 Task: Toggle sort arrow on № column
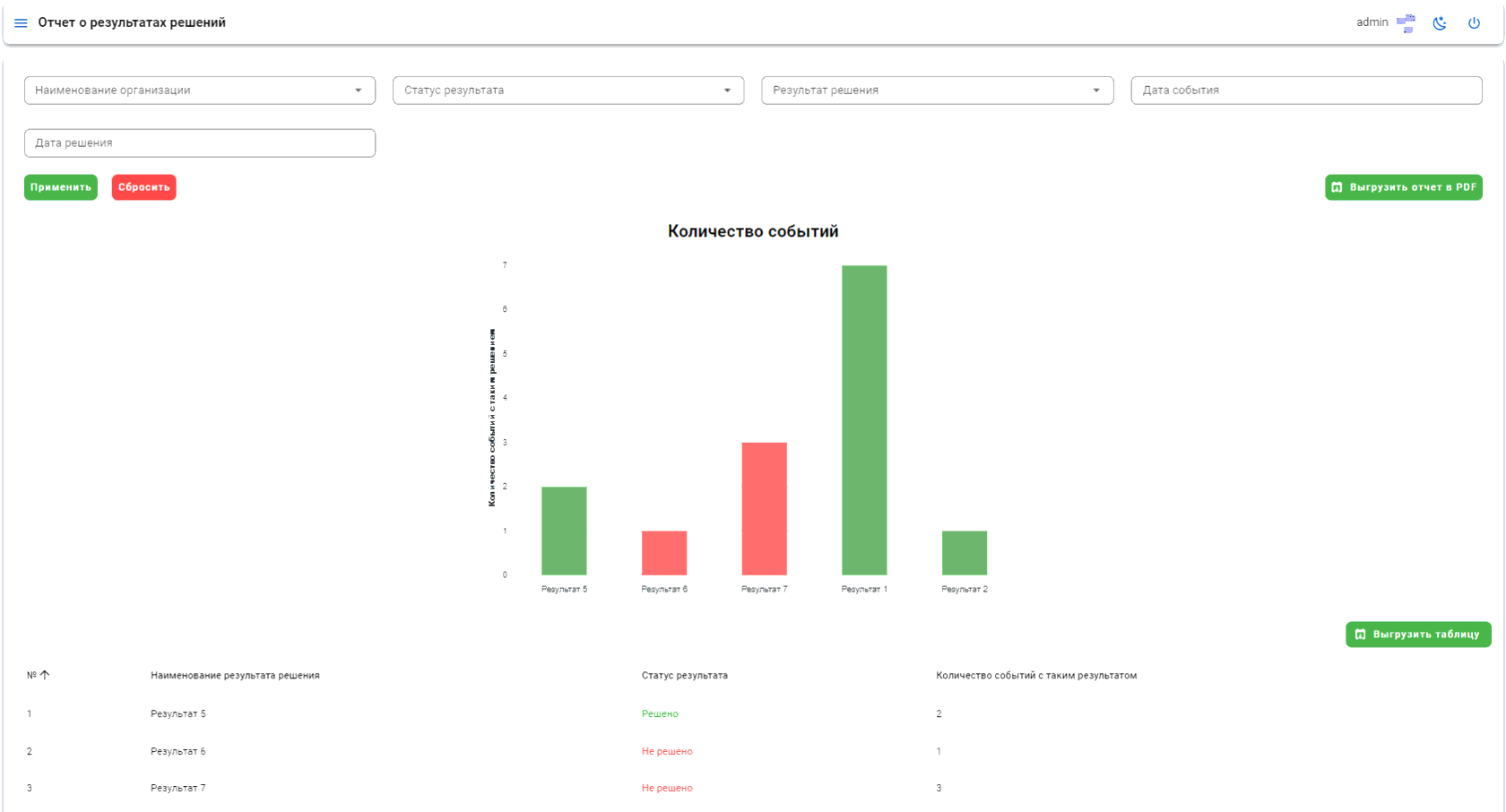[x=45, y=675]
